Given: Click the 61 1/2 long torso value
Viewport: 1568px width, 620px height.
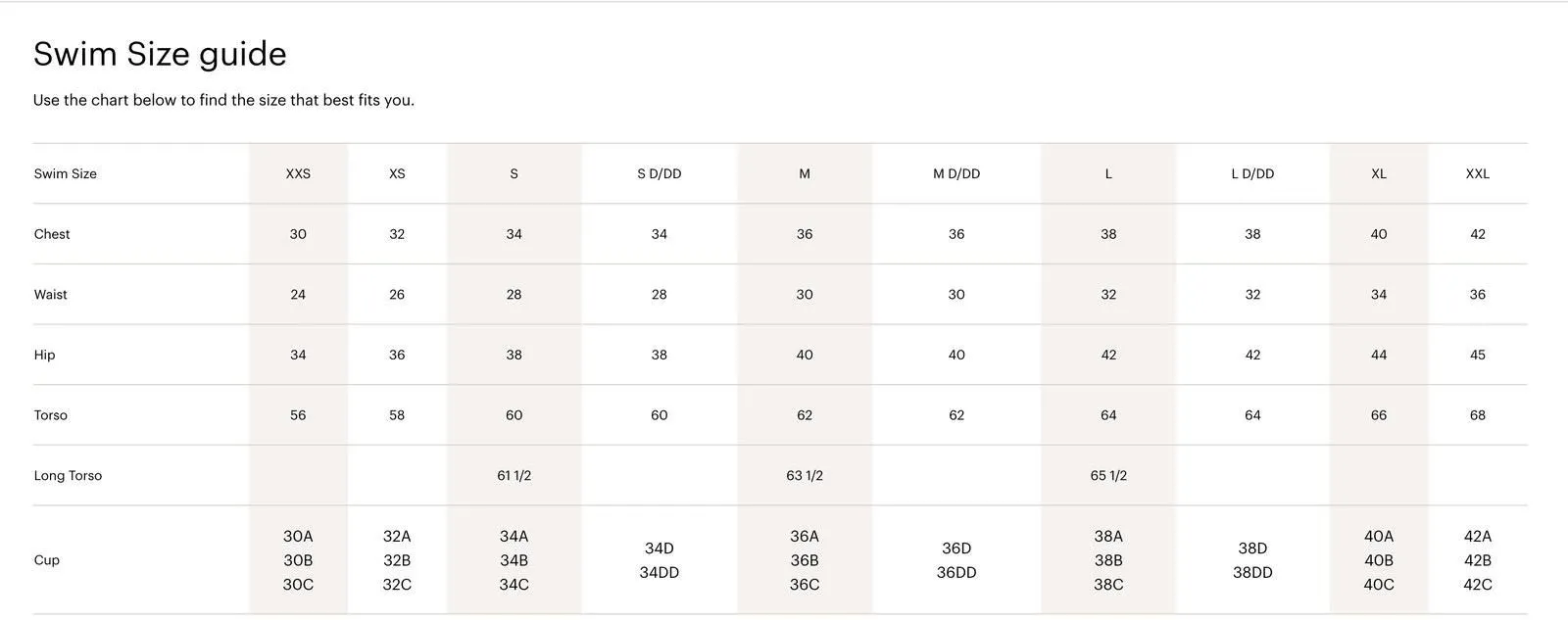Looking at the screenshot, I should pyautogui.click(x=514, y=476).
